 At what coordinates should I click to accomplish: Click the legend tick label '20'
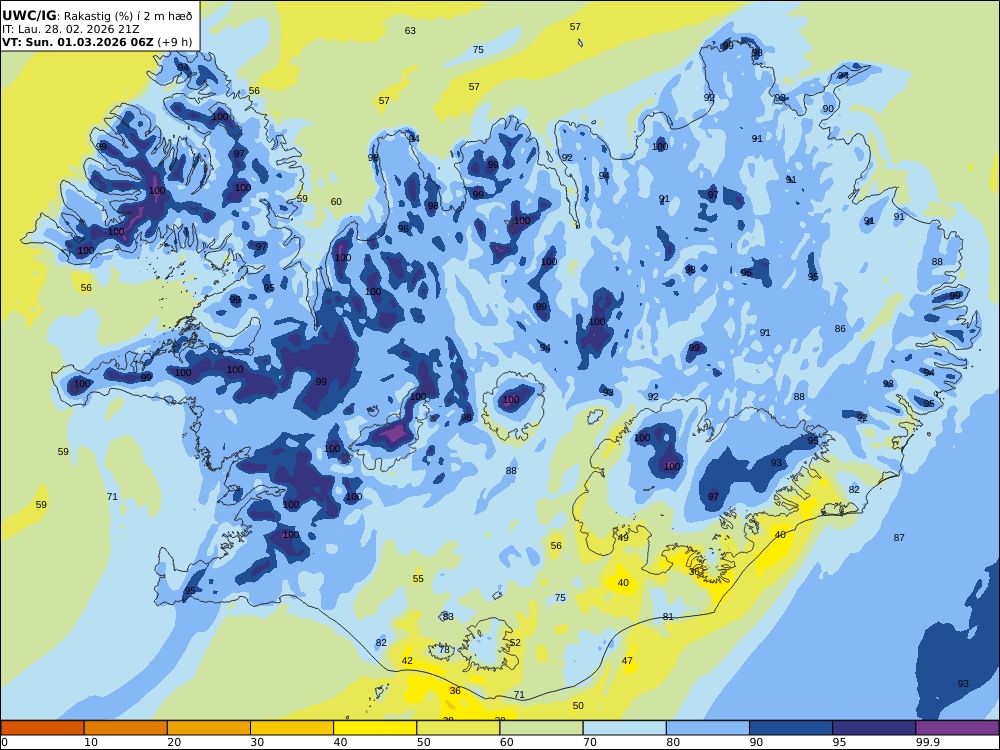174,742
